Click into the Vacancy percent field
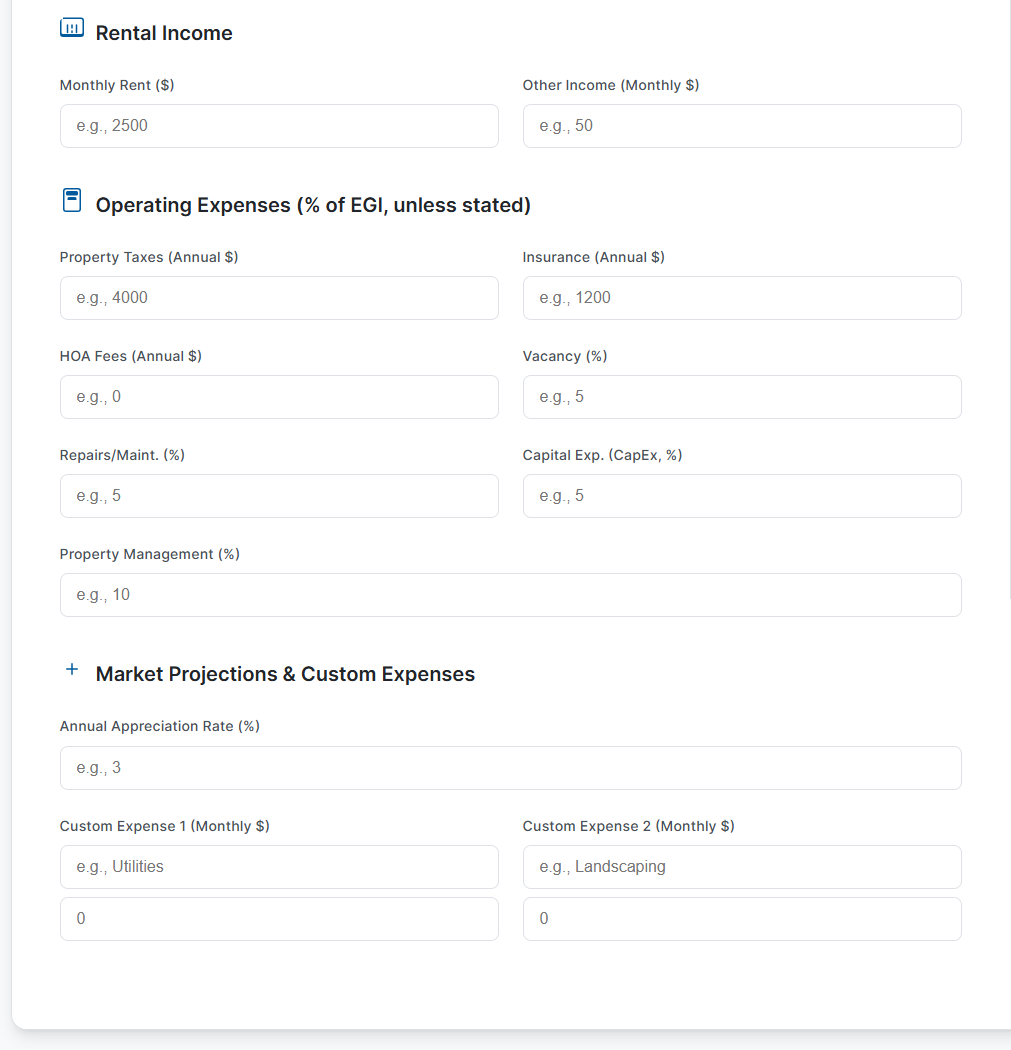The width and height of the screenshot is (1011, 1050). pos(742,397)
